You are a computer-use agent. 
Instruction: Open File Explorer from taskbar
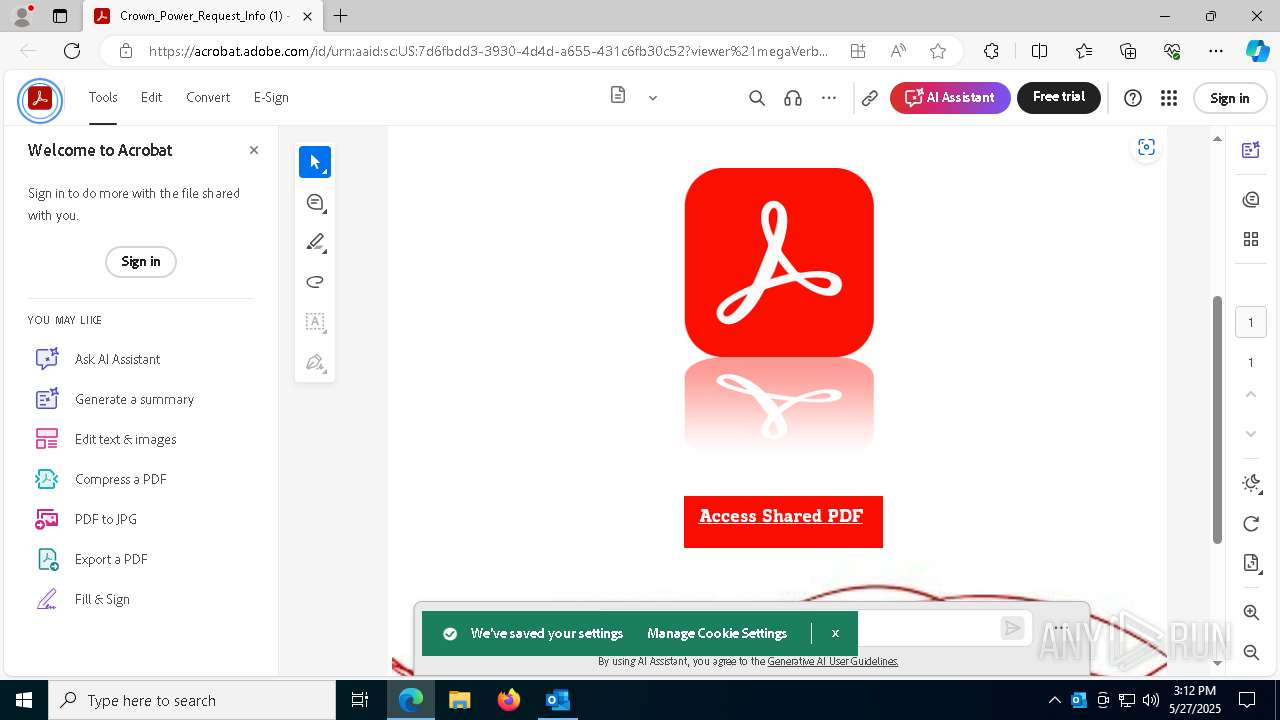coord(460,700)
